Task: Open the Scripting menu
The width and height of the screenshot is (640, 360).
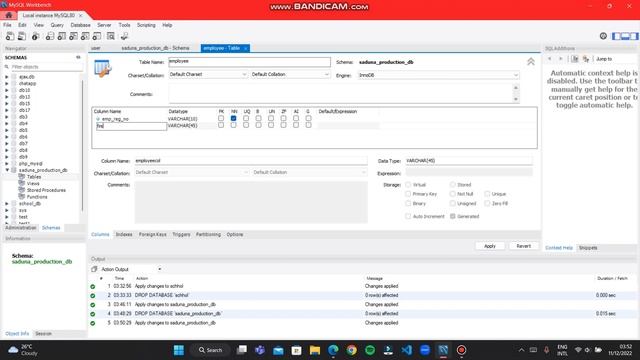Action: click(x=146, y=25)
